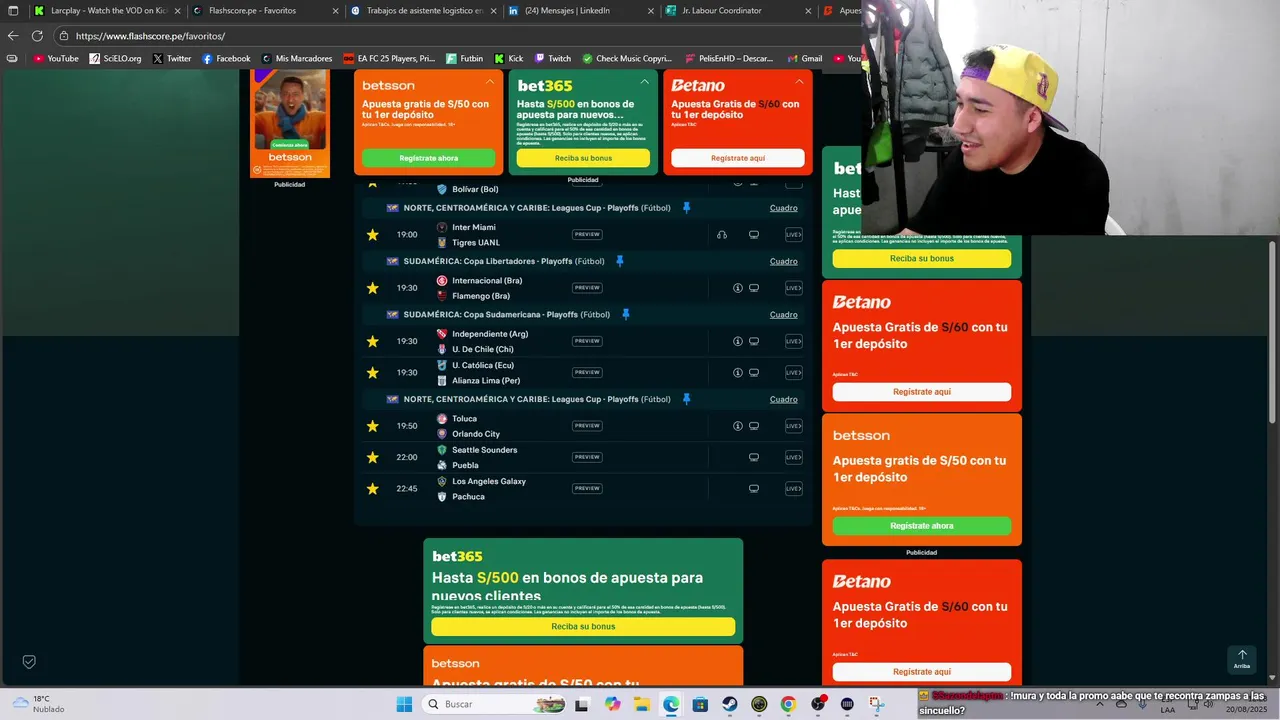Click the taskbar Buscar search box

pyautogui.click(x=495, y=704)
